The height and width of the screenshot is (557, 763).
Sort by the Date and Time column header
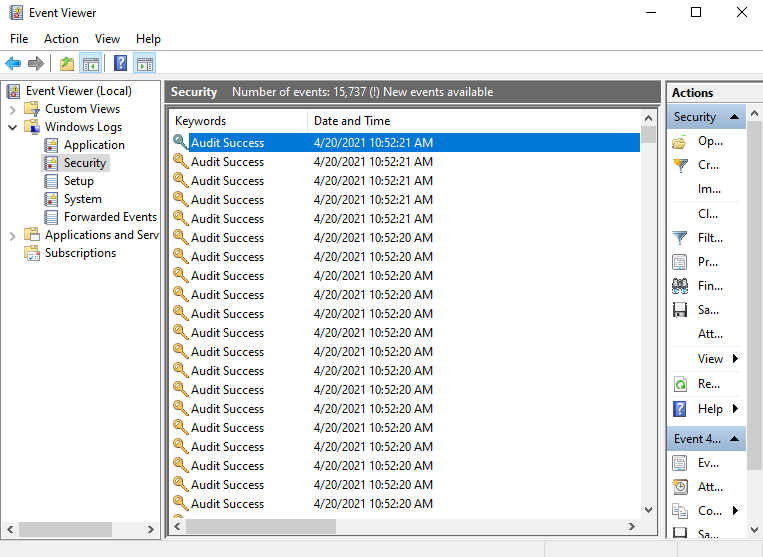[474, 121]
